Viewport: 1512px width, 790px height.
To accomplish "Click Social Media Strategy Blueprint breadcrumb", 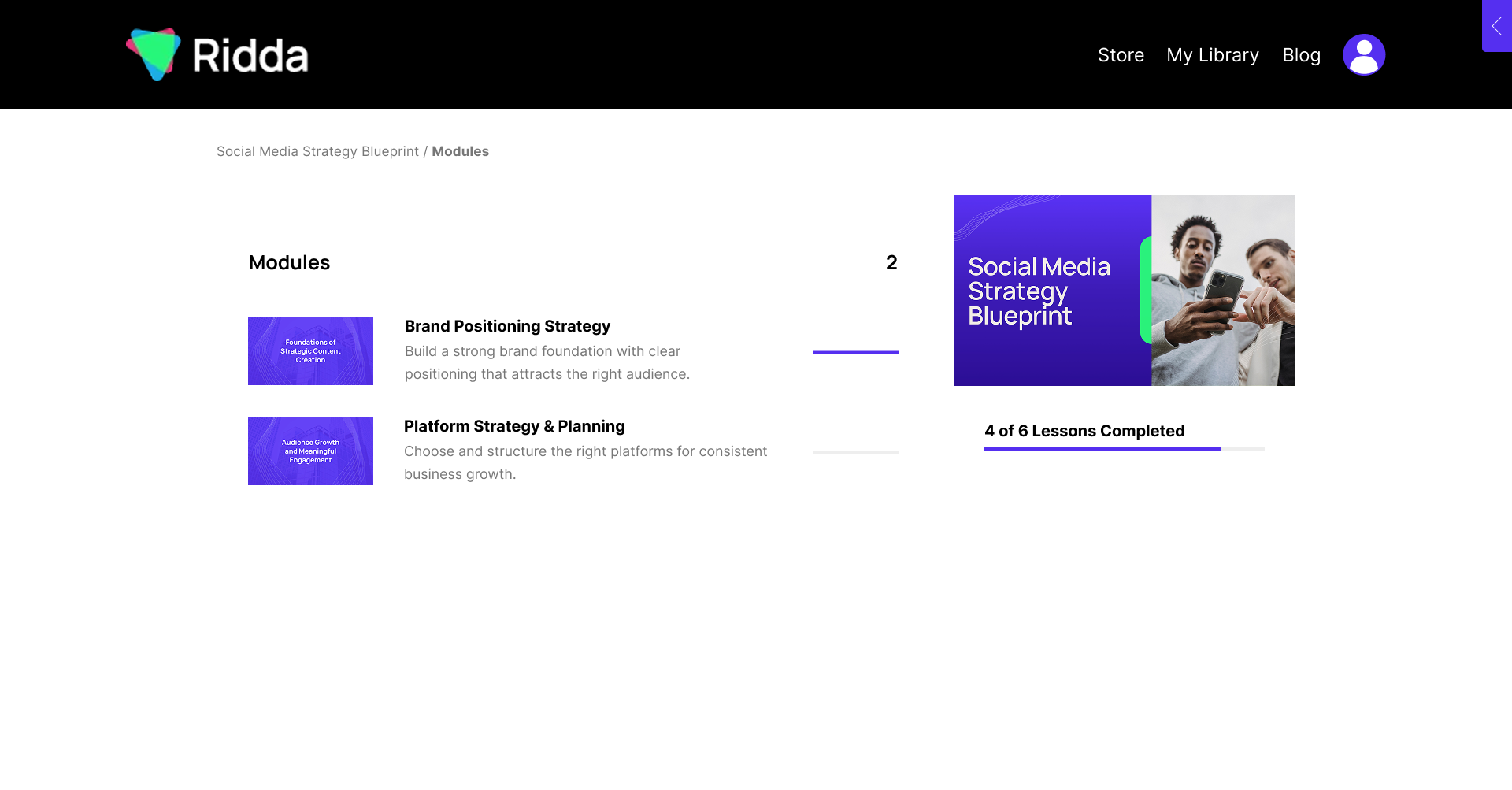I will 317,151.
